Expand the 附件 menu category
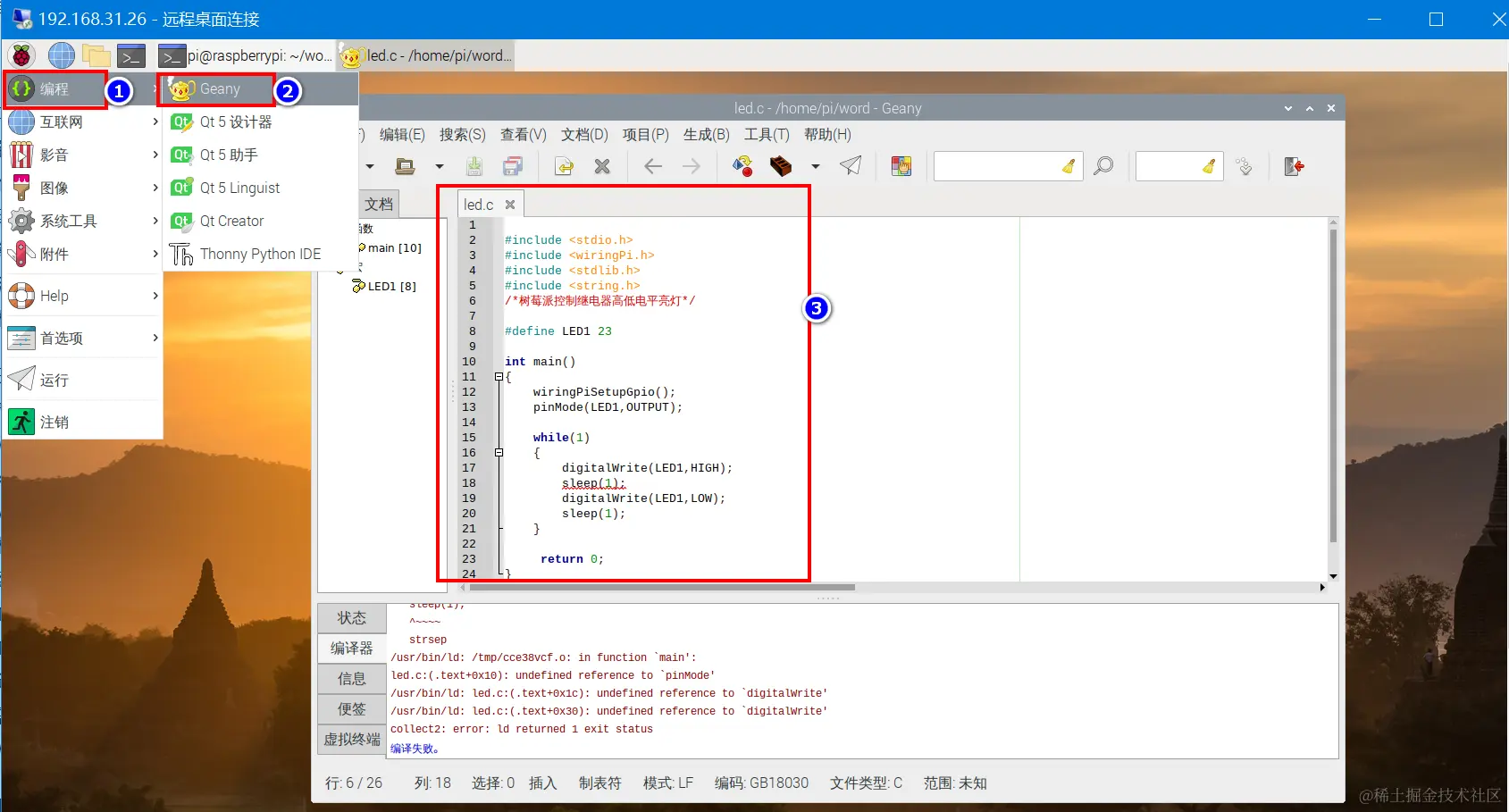This screenshot has width=1509, height=812. (x=83, y=255)
